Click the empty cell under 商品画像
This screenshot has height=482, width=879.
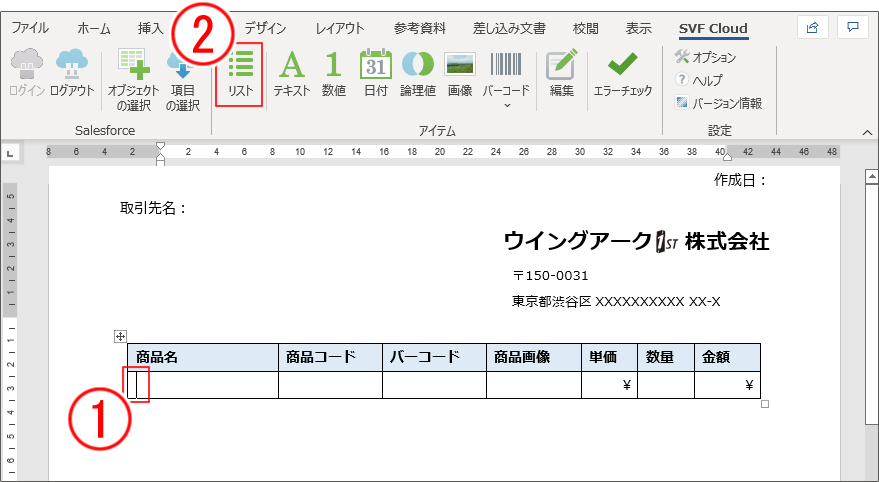coord(534,385)
